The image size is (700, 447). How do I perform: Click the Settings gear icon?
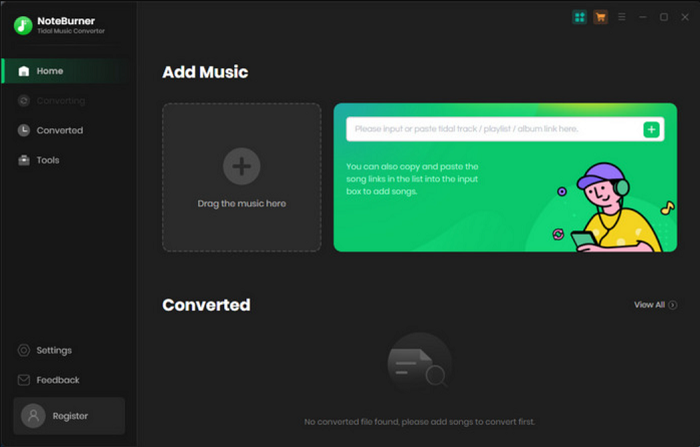coord(24,350)
